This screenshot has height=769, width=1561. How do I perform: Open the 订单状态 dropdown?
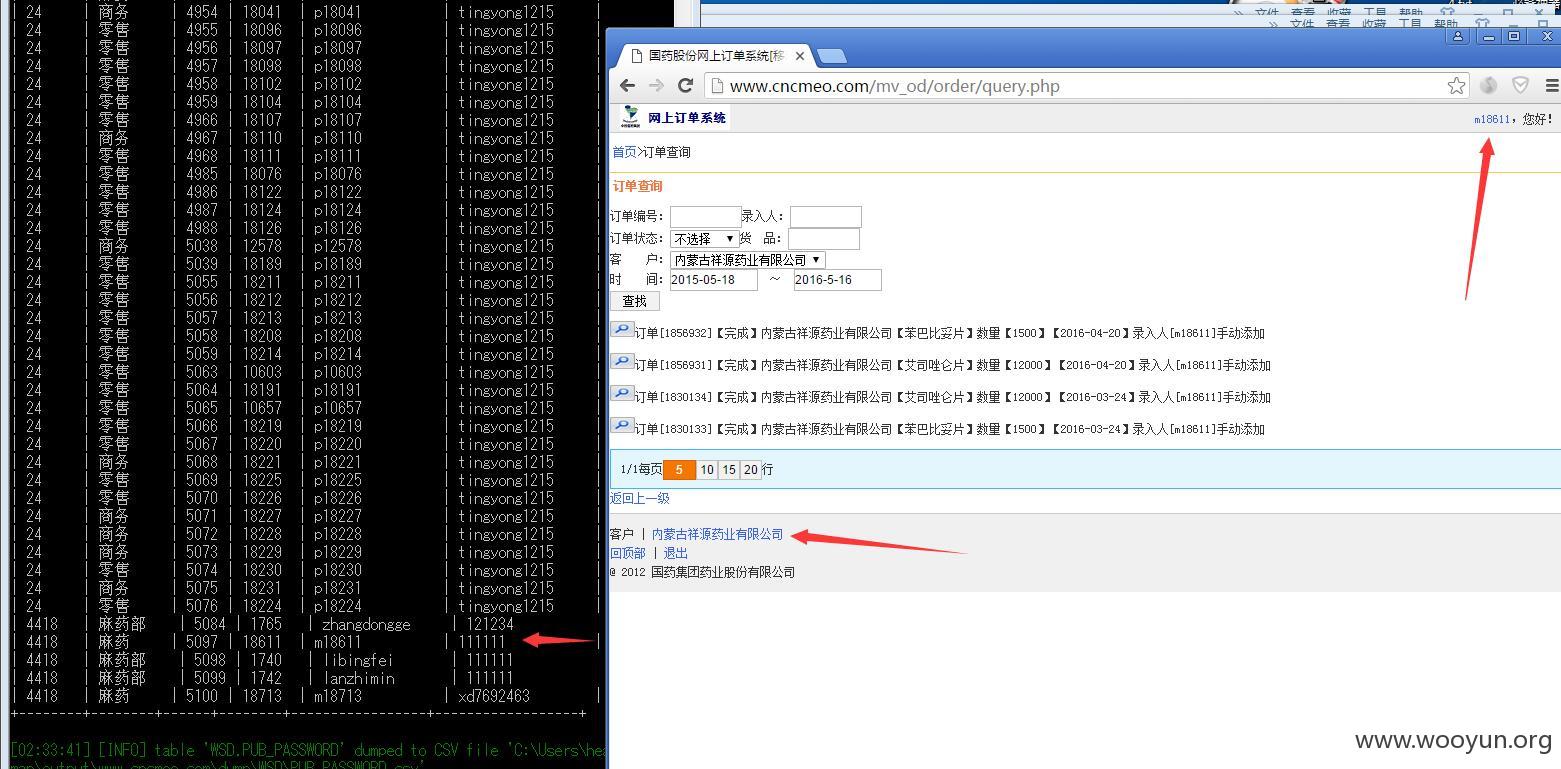tap(704, 239)
